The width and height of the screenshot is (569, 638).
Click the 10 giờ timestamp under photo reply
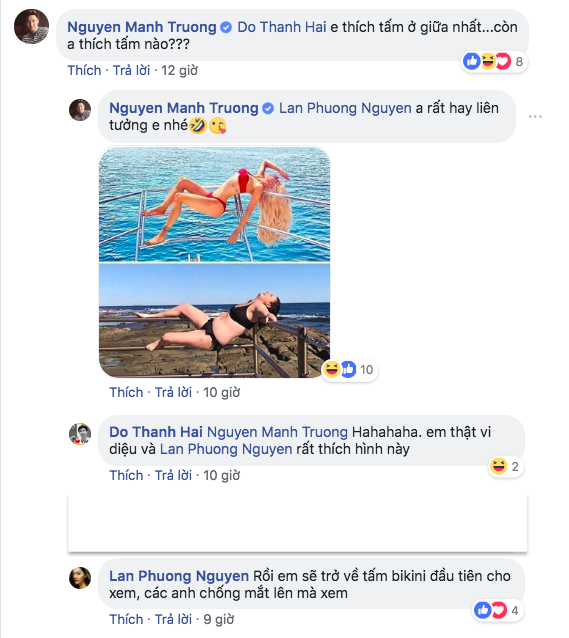tap(222, 392)
